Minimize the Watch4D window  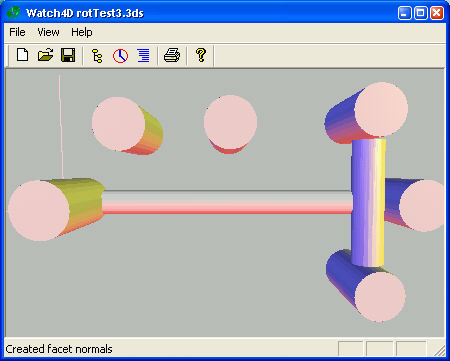coord(405,13)
